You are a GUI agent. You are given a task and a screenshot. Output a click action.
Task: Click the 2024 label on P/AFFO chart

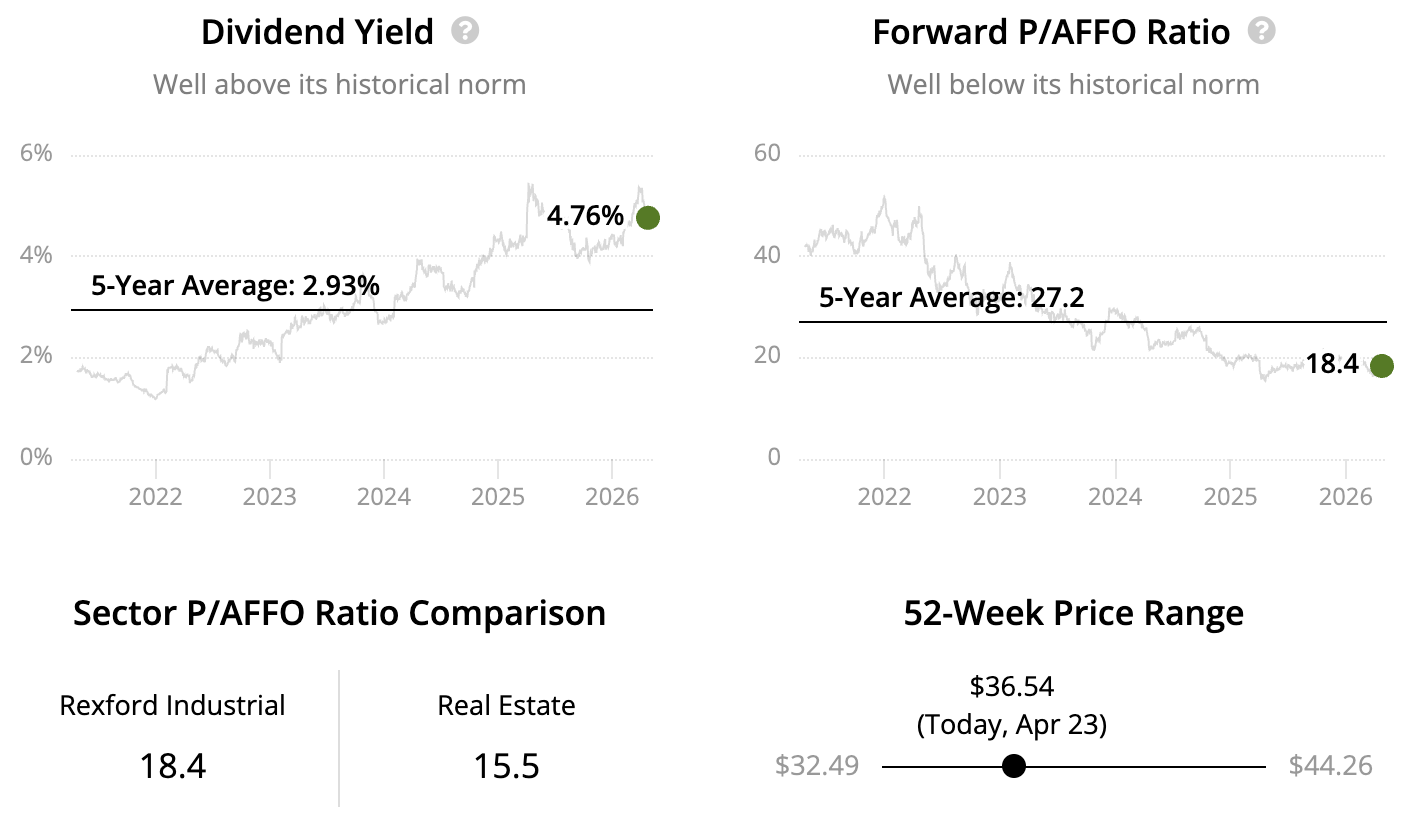1114,497
